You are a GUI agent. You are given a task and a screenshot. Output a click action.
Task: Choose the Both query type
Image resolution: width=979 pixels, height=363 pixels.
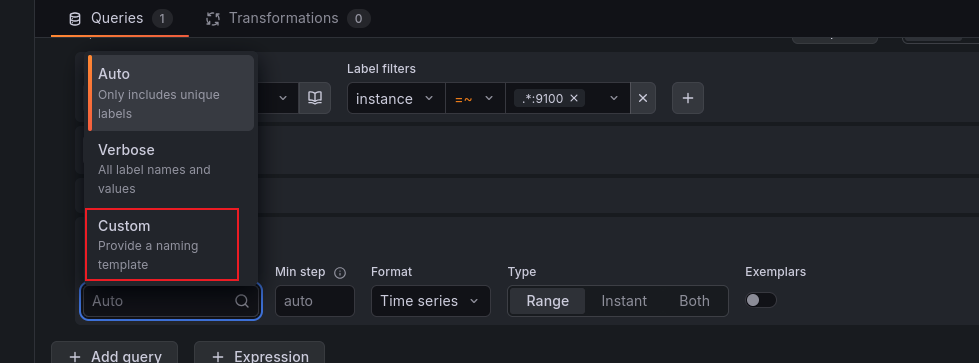pos(694,301)
